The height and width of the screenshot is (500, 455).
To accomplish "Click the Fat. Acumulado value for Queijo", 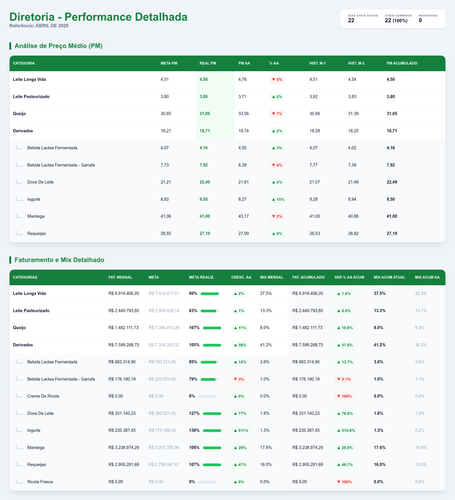I will (307, 328).
